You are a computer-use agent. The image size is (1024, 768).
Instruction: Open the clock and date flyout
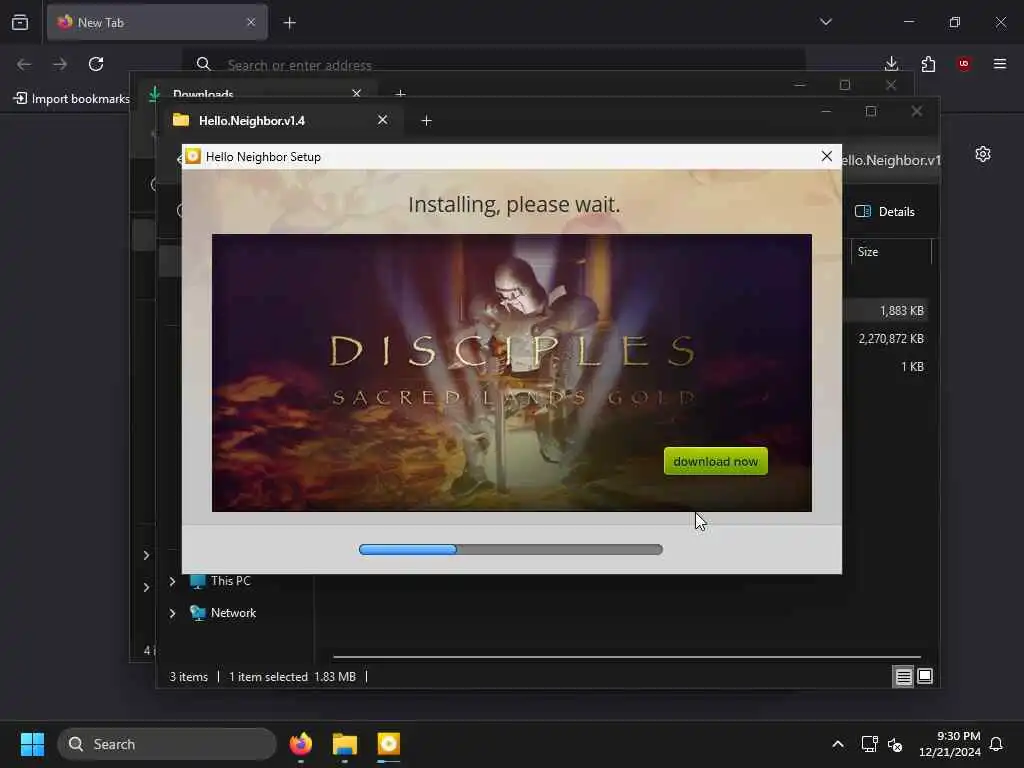[x=949, y=744]
